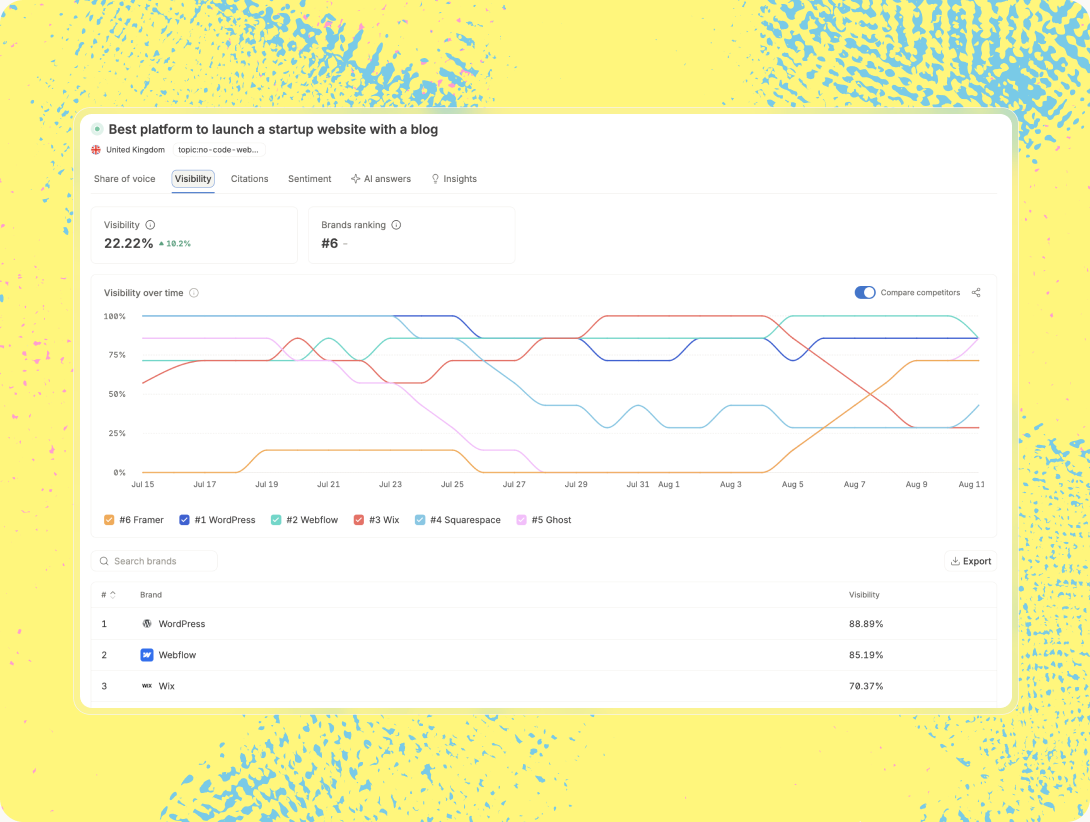This screenshot has width=1090, height=822.
Task: Click the Aug 1 date on the chart axis
Action: [669, 484]
